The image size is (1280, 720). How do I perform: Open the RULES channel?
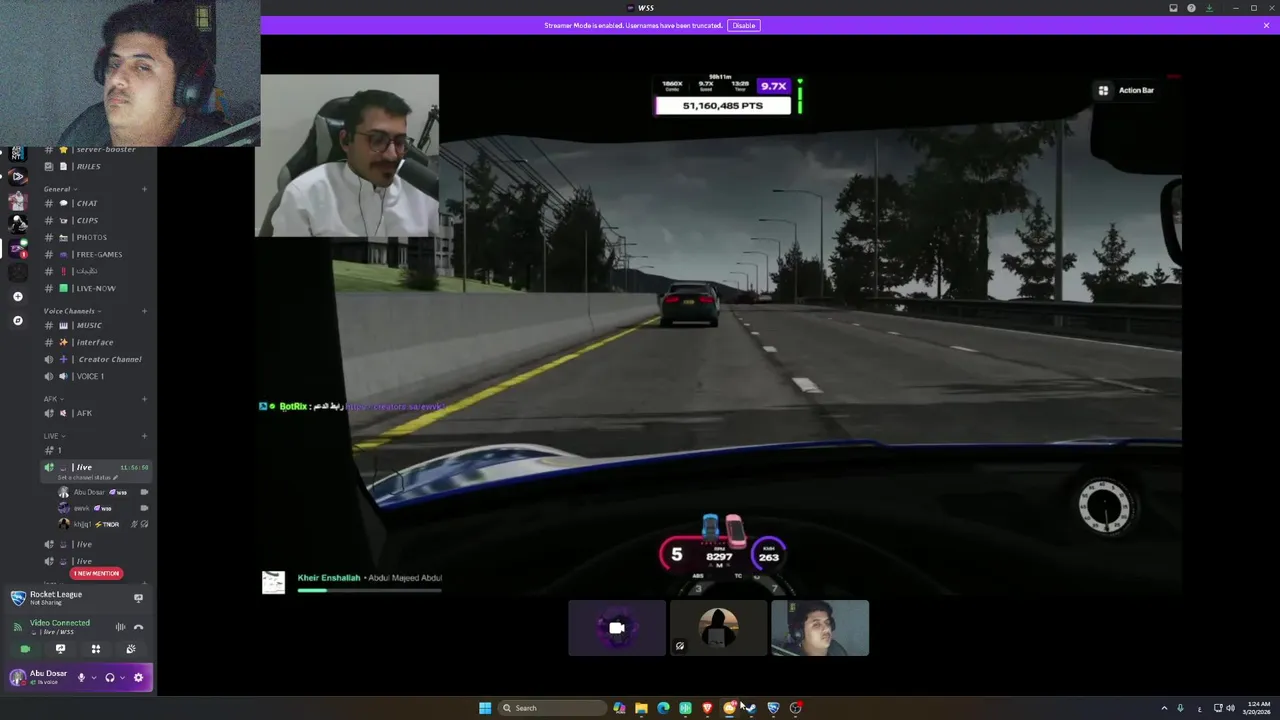click(95, 166)
